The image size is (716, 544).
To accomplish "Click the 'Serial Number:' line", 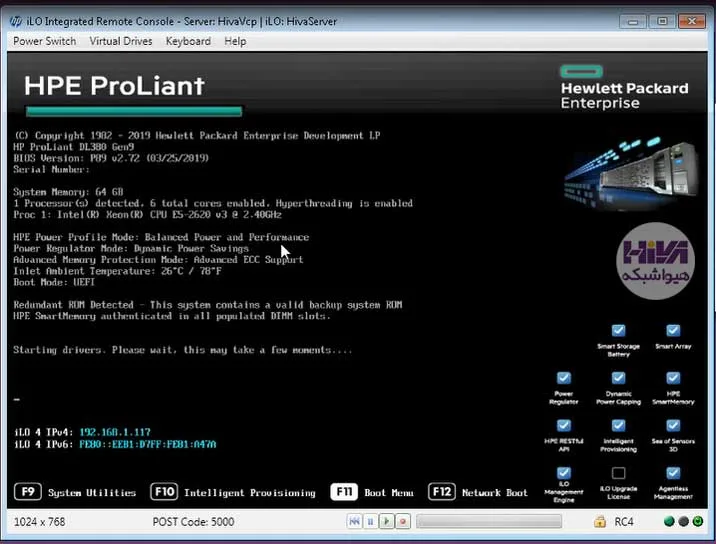I will point(51,169).
